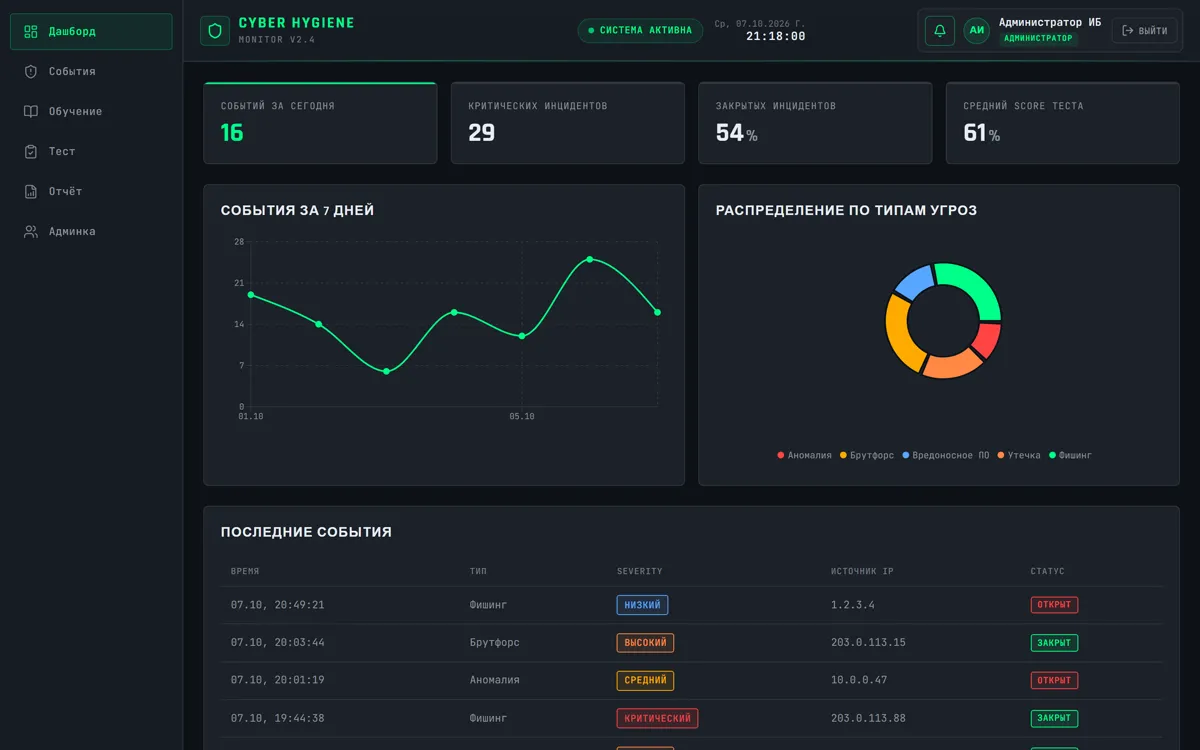Click the Время column header
The width and height of the screenshot is (1200, 750).
pyautogui.click(x=245, y=572)
